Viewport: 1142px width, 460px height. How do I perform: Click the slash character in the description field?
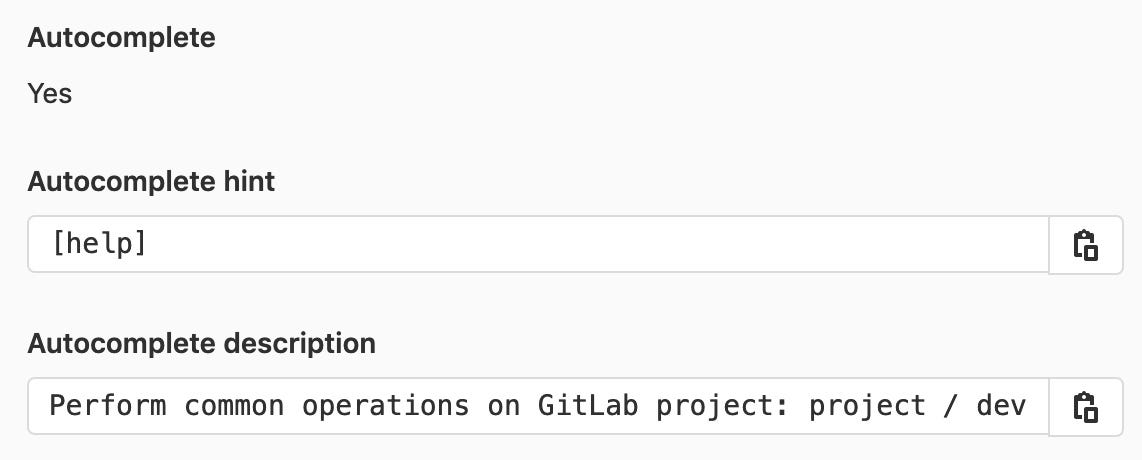pyautogui.click(x=950, y=405)
